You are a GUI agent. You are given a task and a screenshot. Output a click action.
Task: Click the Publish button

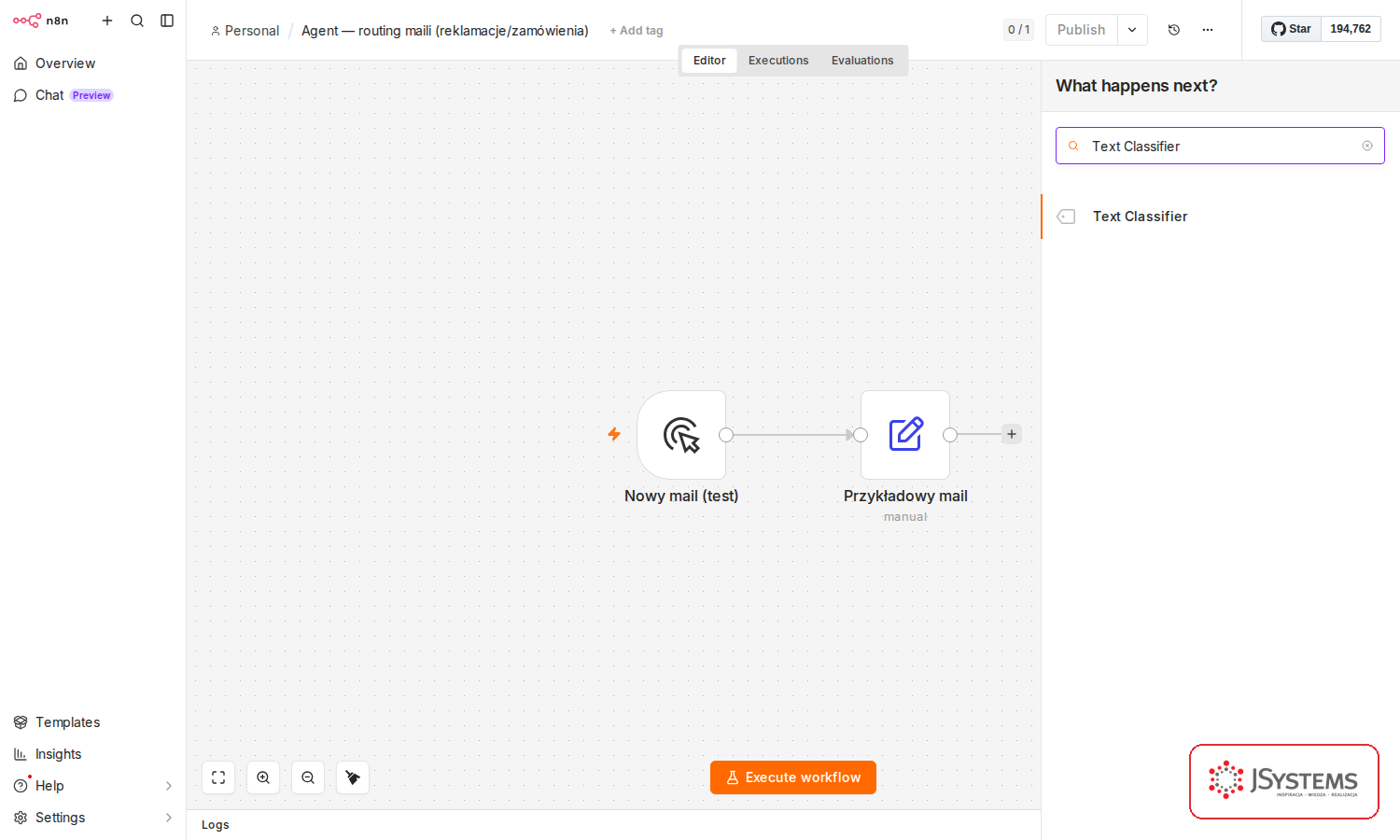[x=1082, y=30]
